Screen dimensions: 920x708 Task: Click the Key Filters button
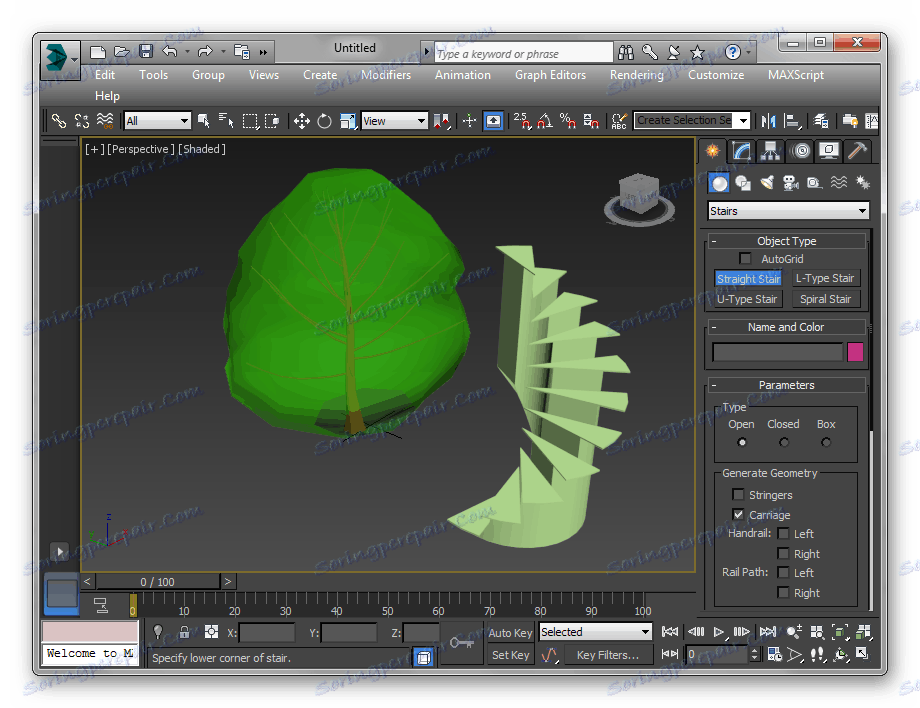(607, 655)
